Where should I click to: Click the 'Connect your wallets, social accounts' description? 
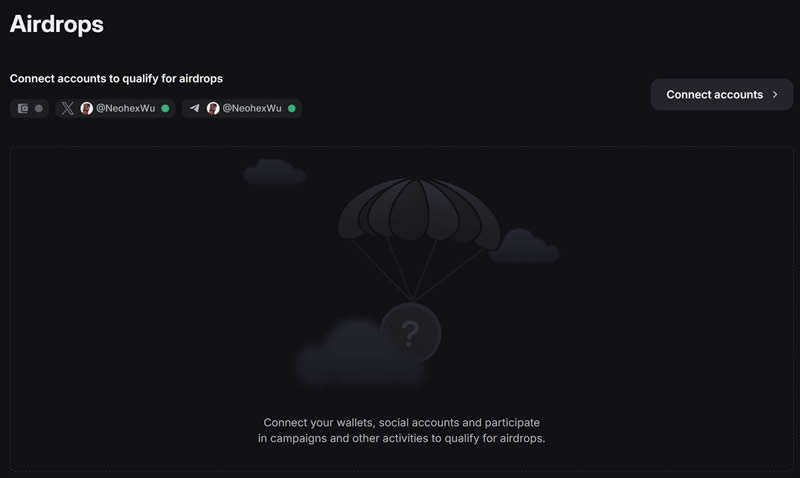(402, 430)
